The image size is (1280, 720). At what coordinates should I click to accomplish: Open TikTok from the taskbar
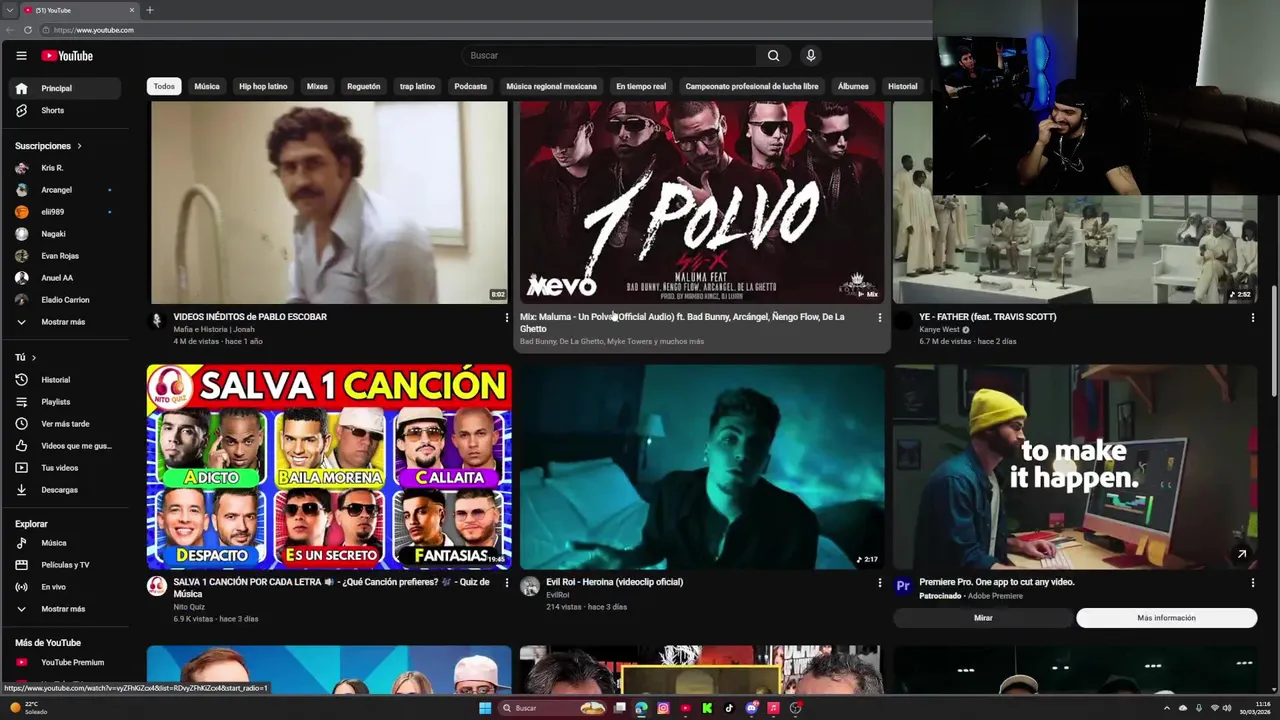tap(729, 708)
